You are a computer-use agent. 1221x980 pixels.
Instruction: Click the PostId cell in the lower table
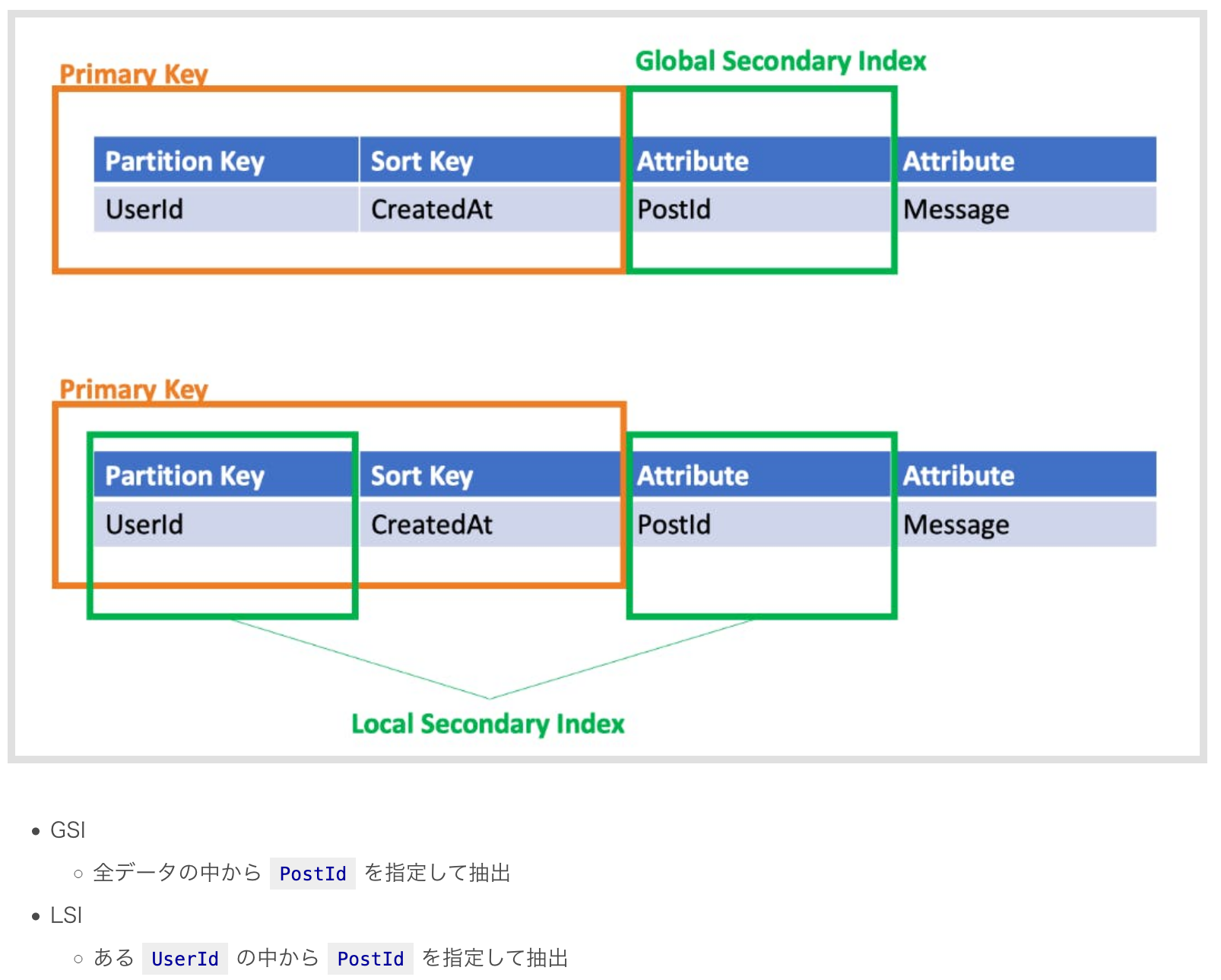674,525
